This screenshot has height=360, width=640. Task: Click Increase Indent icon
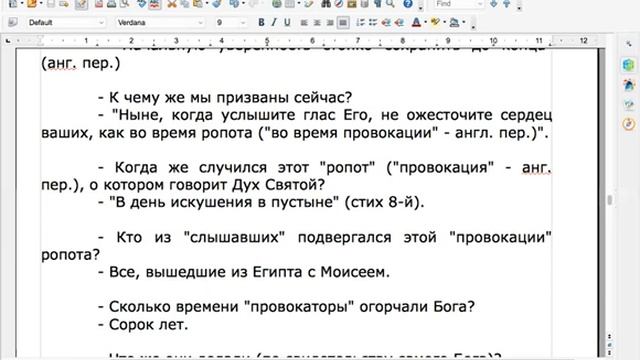click(399, 23)
